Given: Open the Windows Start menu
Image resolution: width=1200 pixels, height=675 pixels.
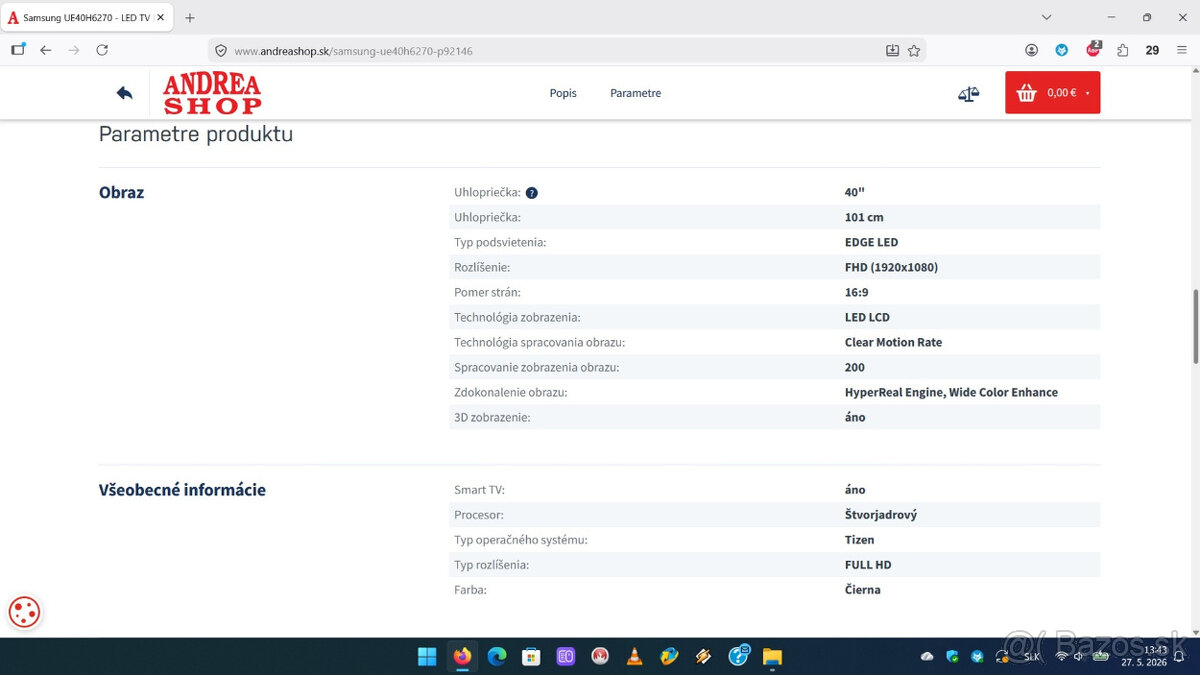Looking at the screenshot, I should (427, 657).
